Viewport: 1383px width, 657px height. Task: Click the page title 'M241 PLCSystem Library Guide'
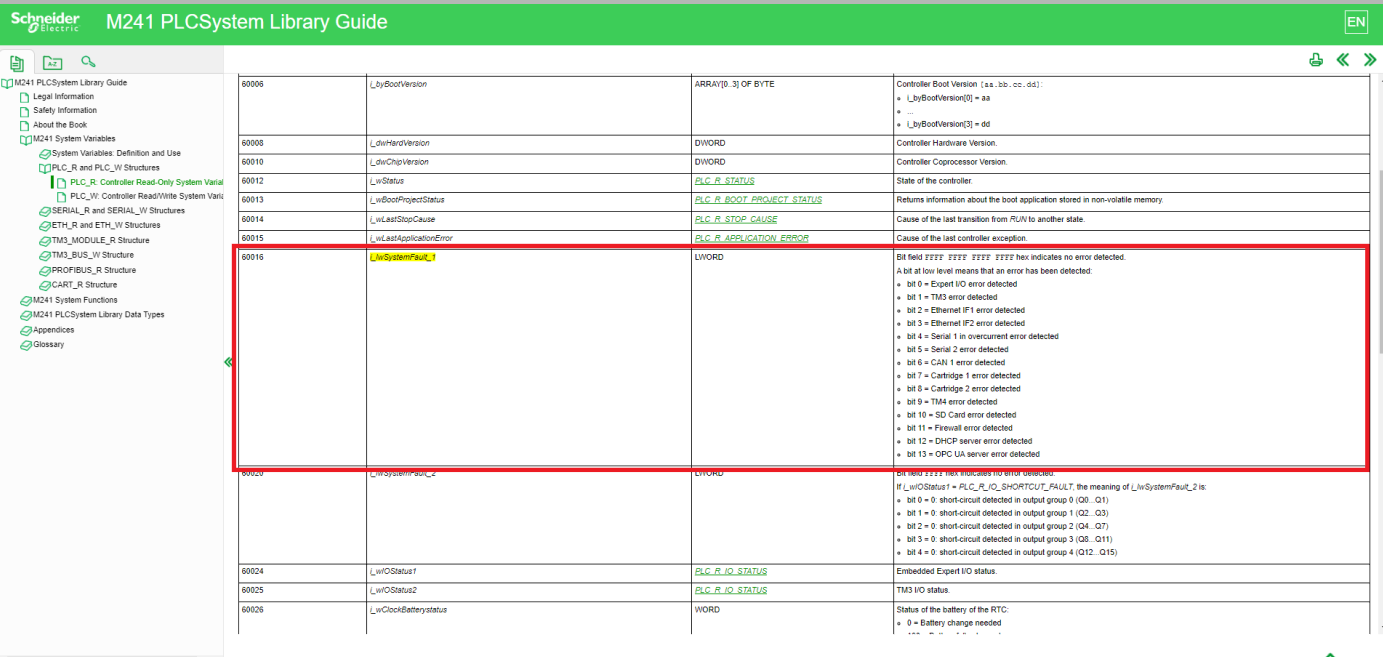[x=246, y=22]
